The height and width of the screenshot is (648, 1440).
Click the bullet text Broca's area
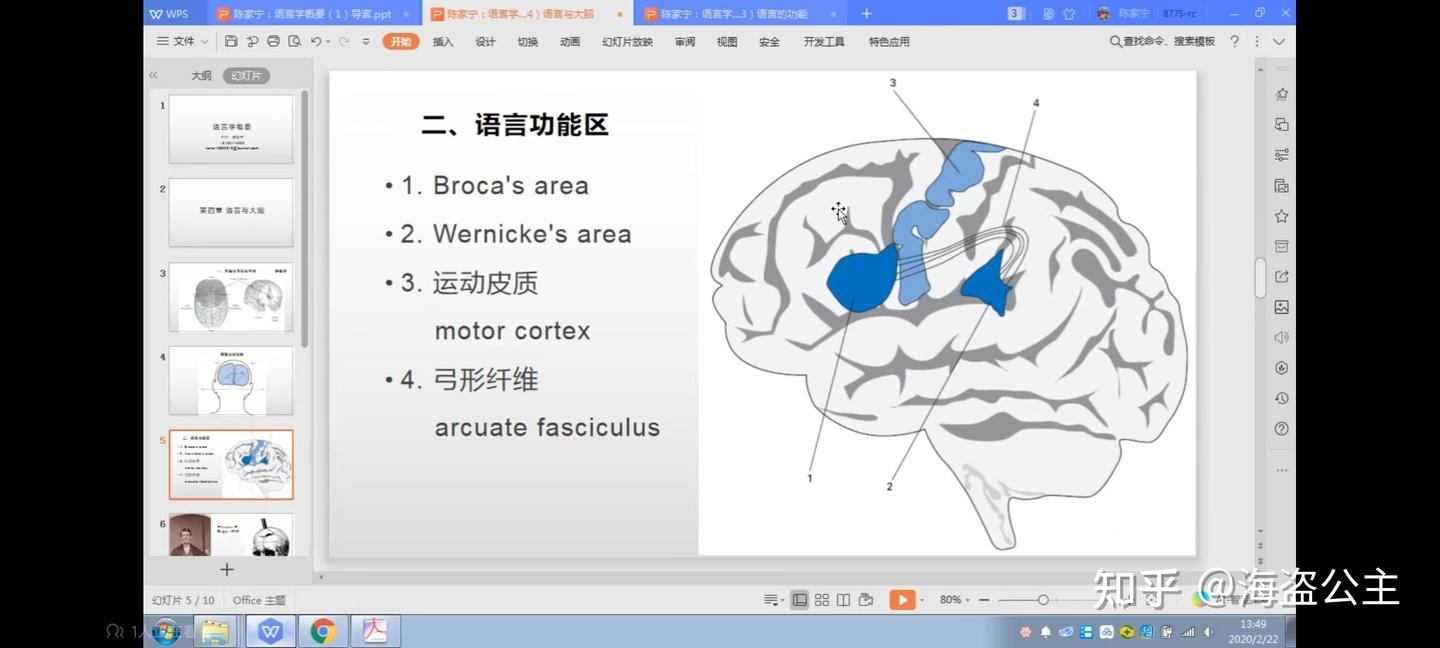pos(510,186)
